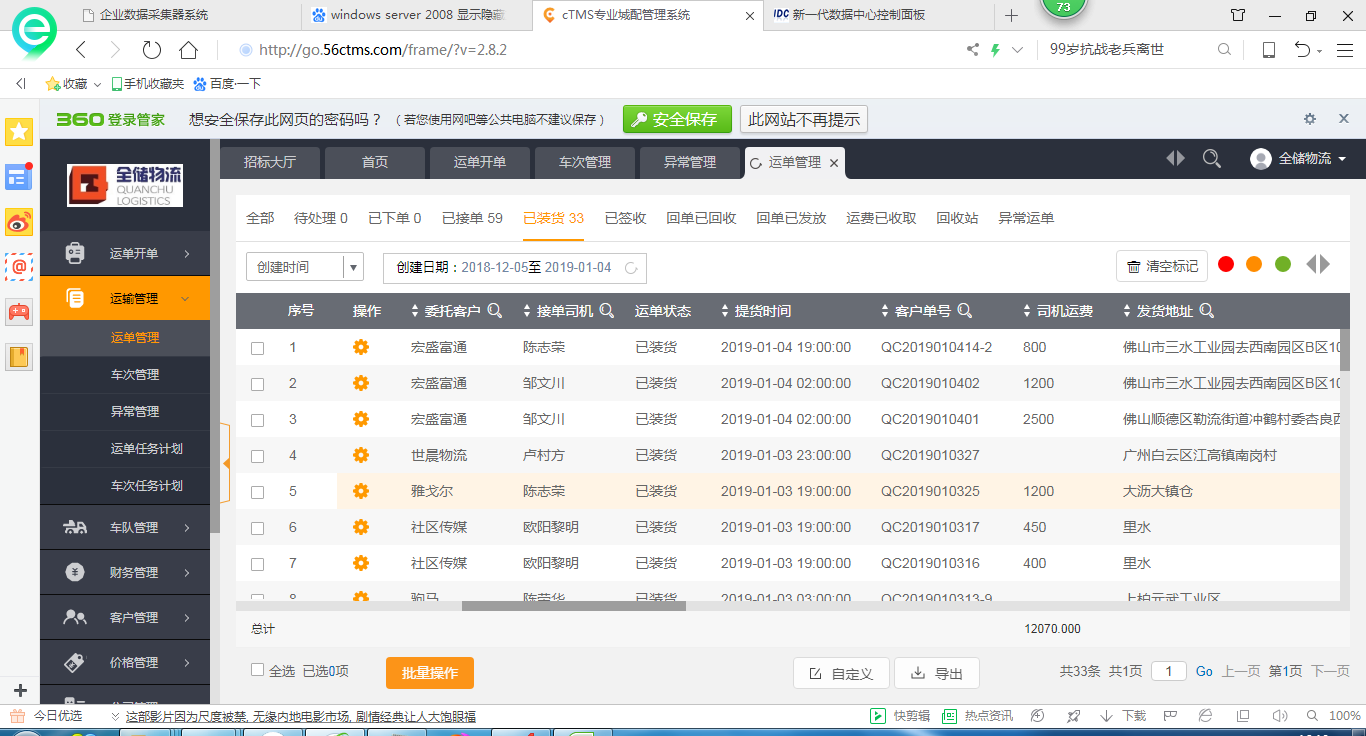Click search icon beside 委托客户 column header

[494, 311]
